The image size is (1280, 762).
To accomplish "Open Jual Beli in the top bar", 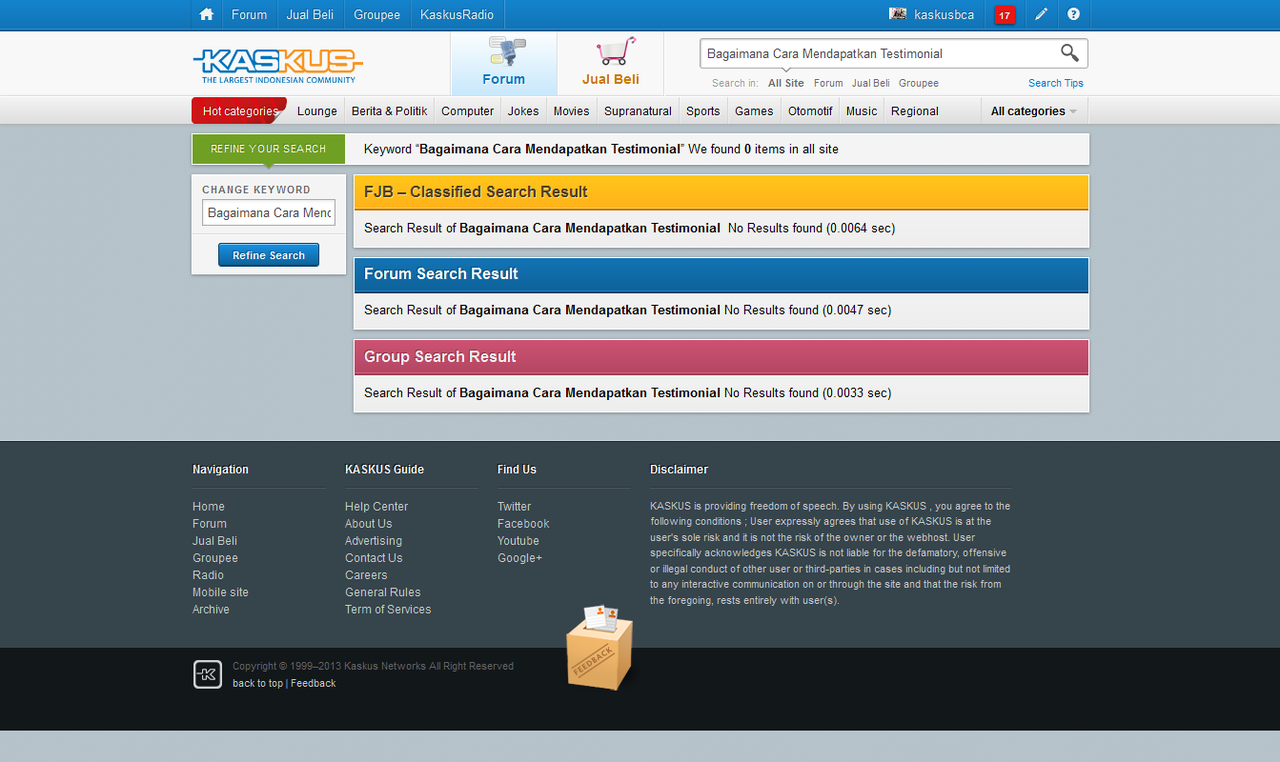I will tap(310, 15).
